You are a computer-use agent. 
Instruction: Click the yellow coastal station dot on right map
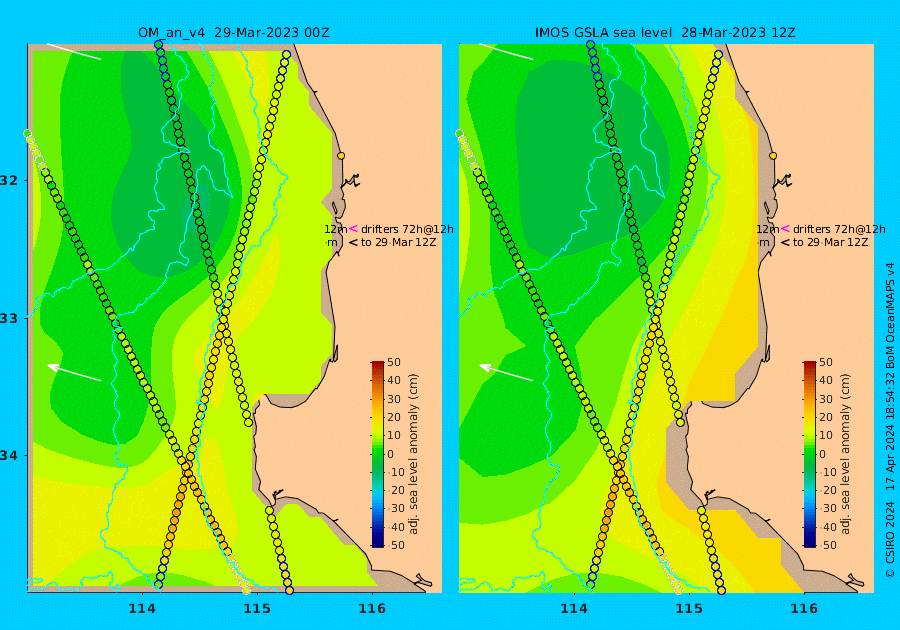tap(773, 155)
